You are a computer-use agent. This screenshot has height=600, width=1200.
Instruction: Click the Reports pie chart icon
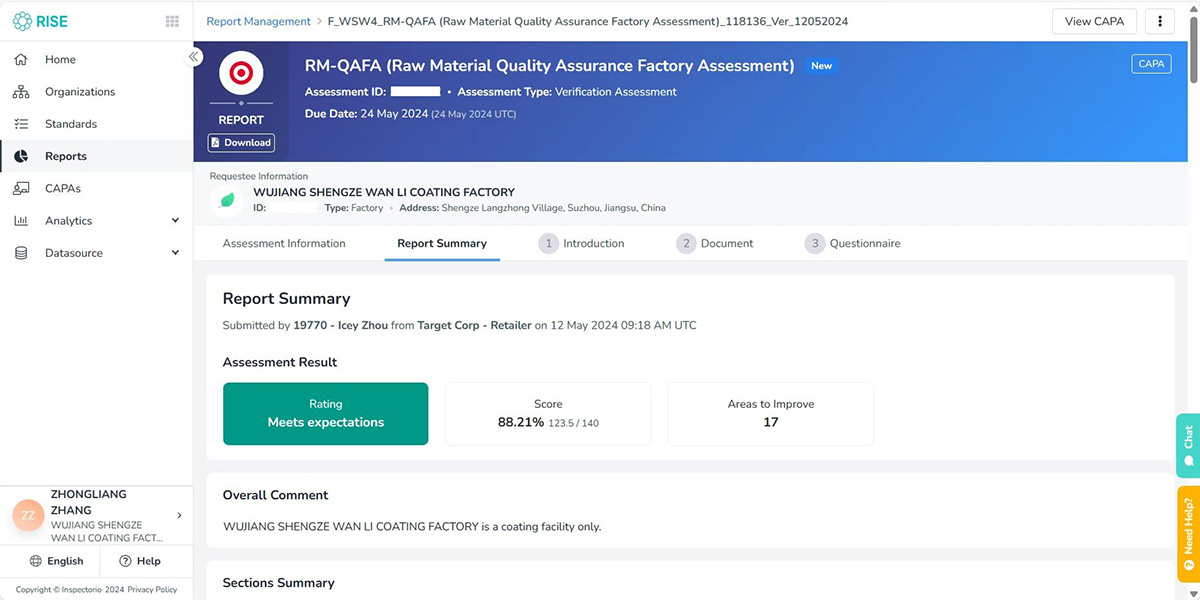(21, 156)
